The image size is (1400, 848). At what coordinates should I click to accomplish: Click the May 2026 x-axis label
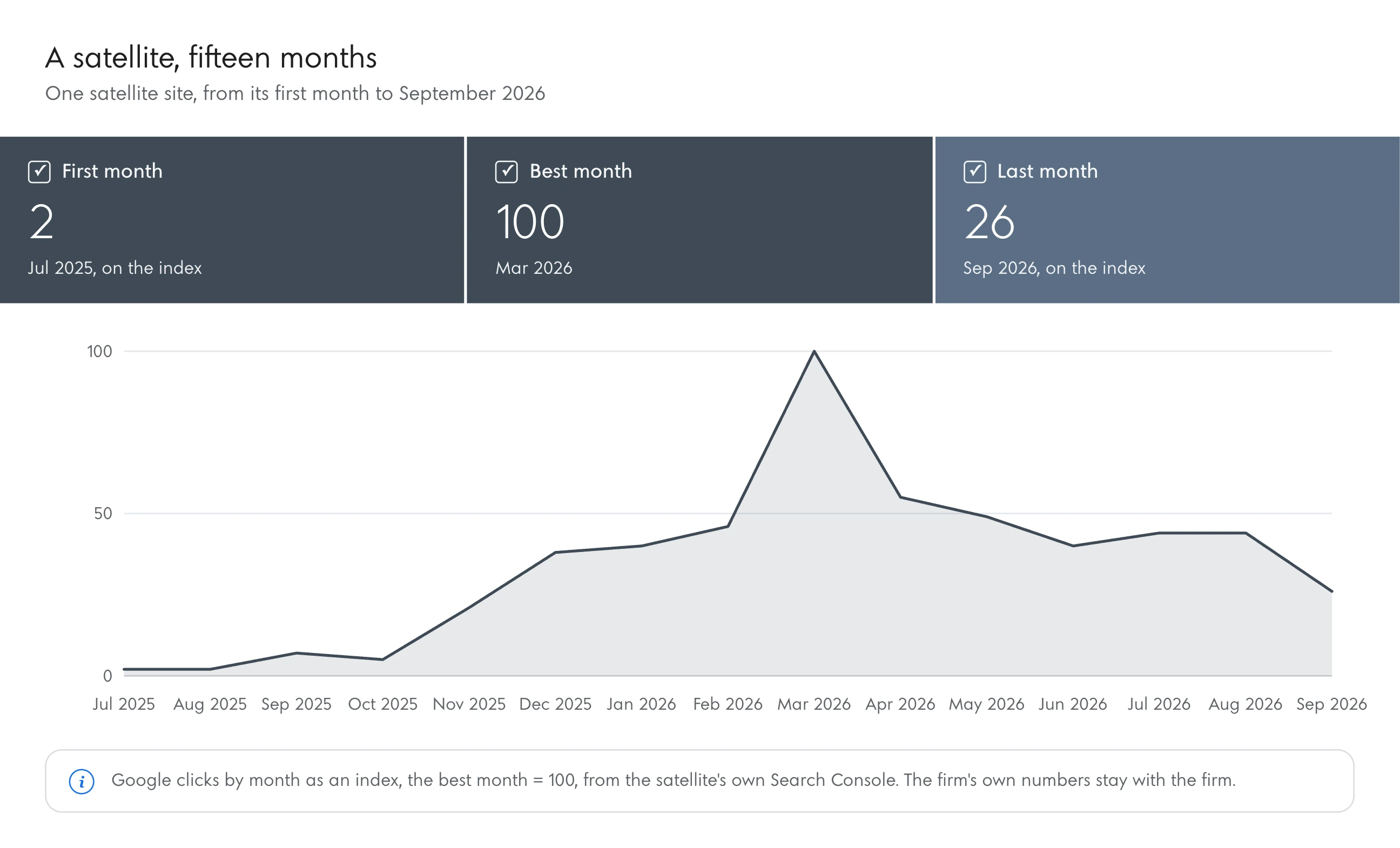(x=987, y=704)
